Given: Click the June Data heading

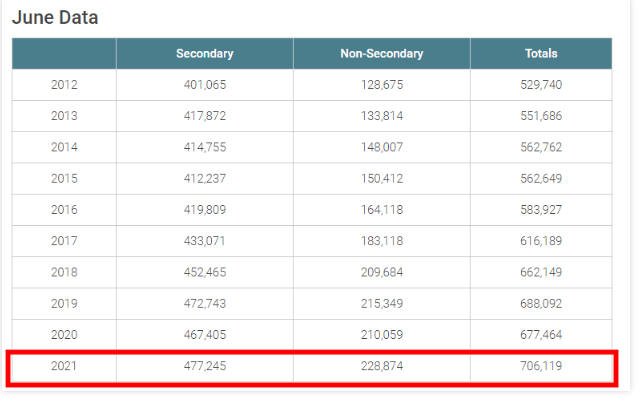Looking at the screenshot, I should coord(55,18).
